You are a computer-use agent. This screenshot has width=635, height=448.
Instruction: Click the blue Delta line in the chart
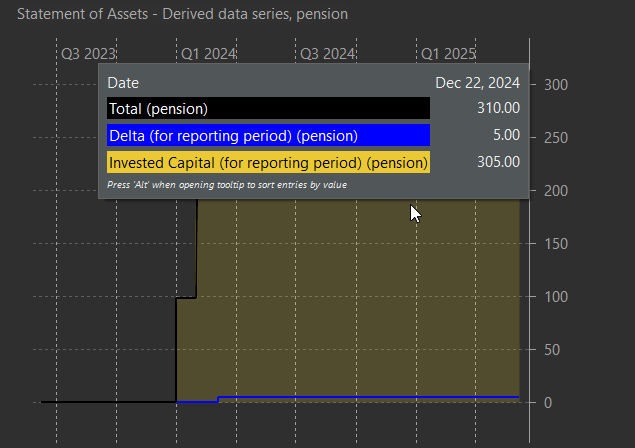point(364,397)
